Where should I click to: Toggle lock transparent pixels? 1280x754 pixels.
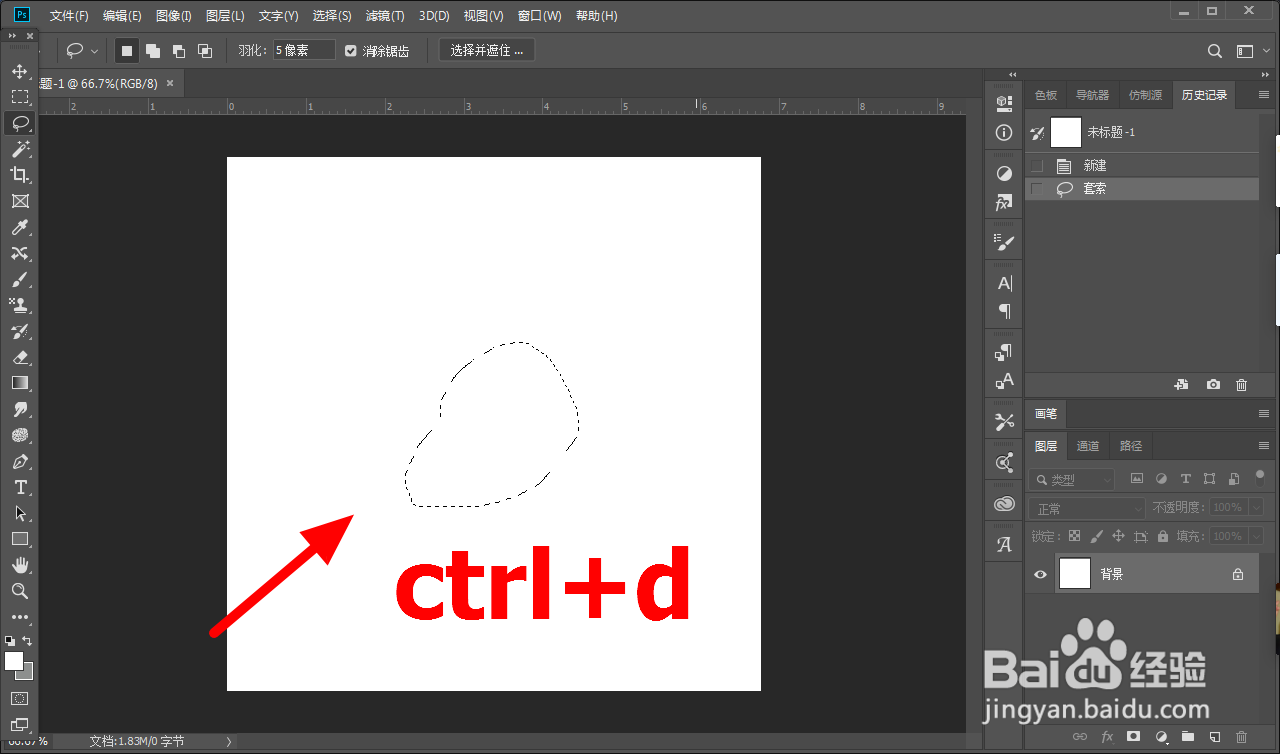pos(1074,537)
